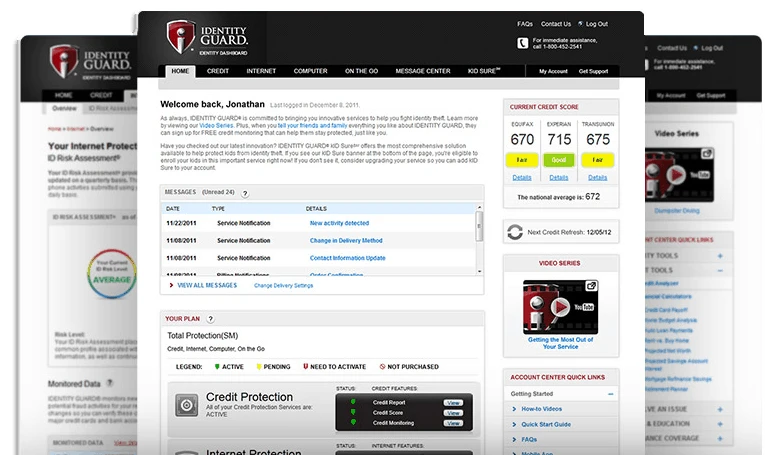Play the video in right background window
This screenshot has width=778, height=455.
[x=676, y=175]
